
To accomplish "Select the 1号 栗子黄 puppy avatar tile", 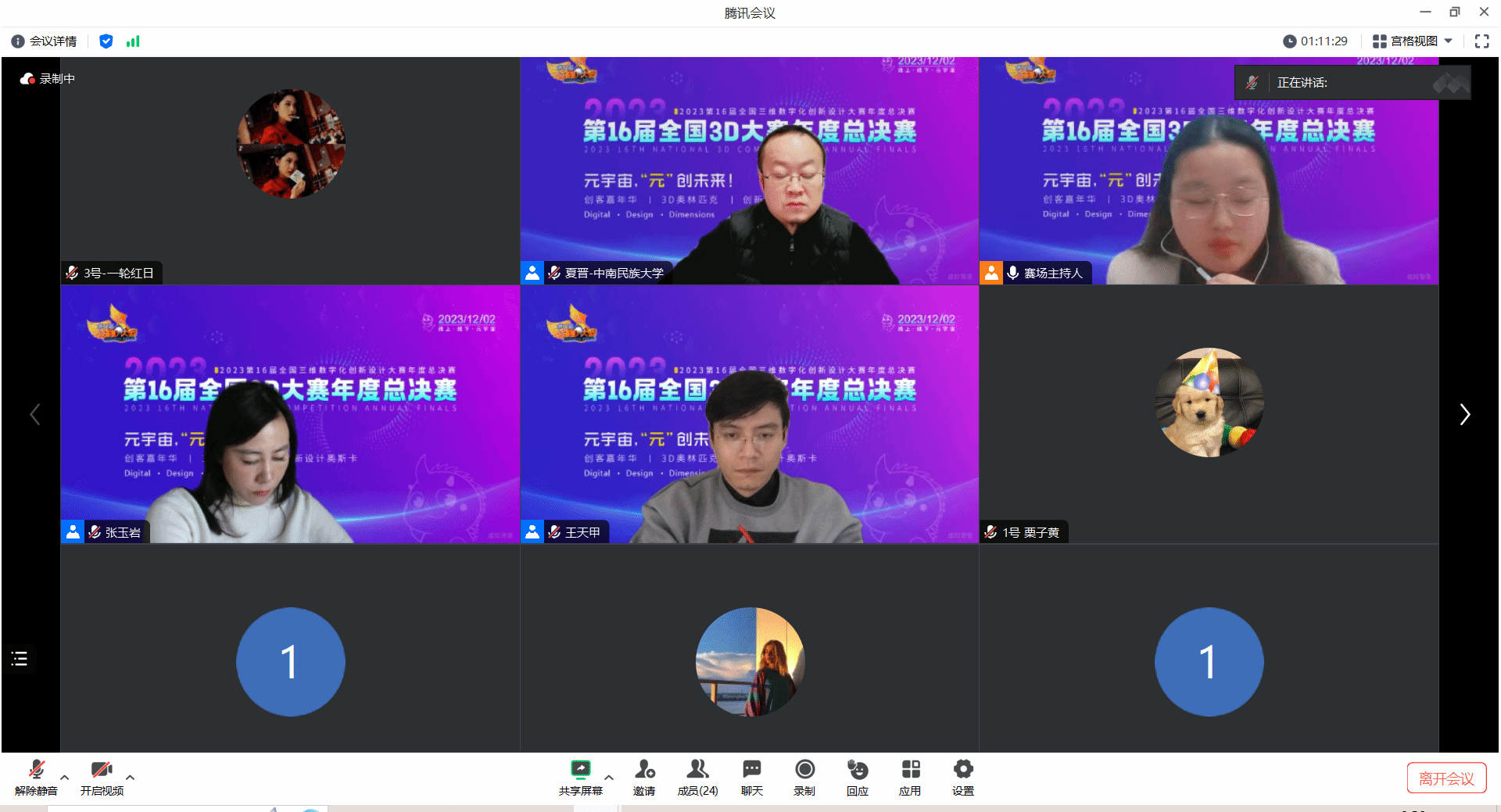I will [x=1209, y=403].
